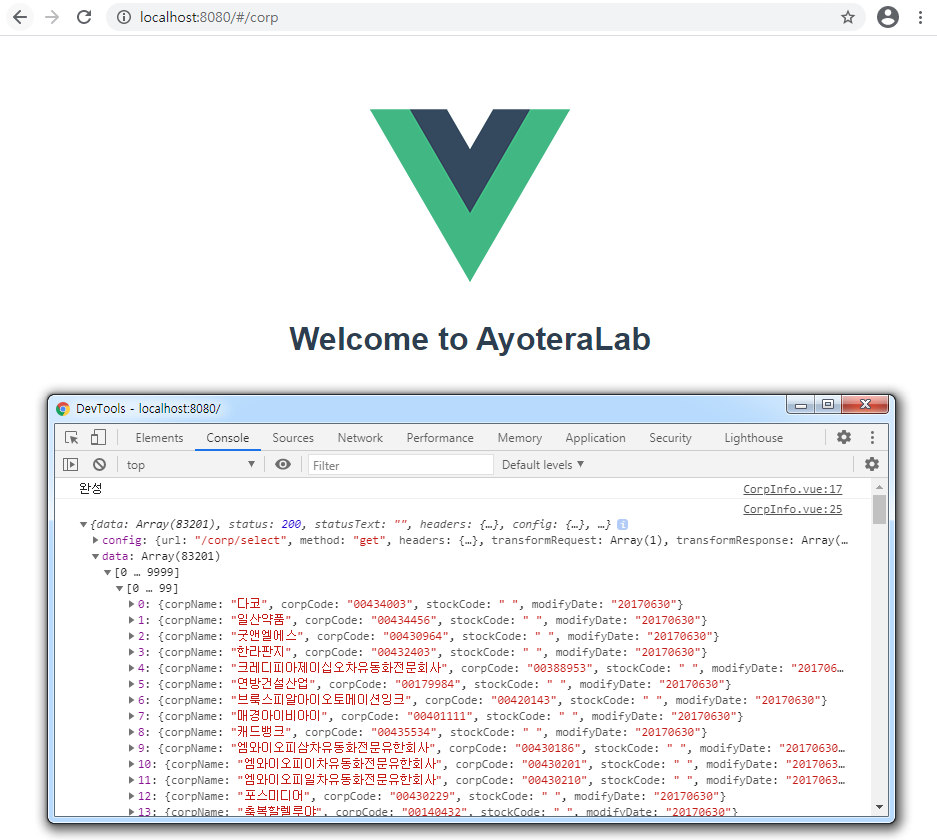This screenshot has width=937, height=840.
Task: Expand entry 1 with corpCode 00434456
Action: coord(131,620)
